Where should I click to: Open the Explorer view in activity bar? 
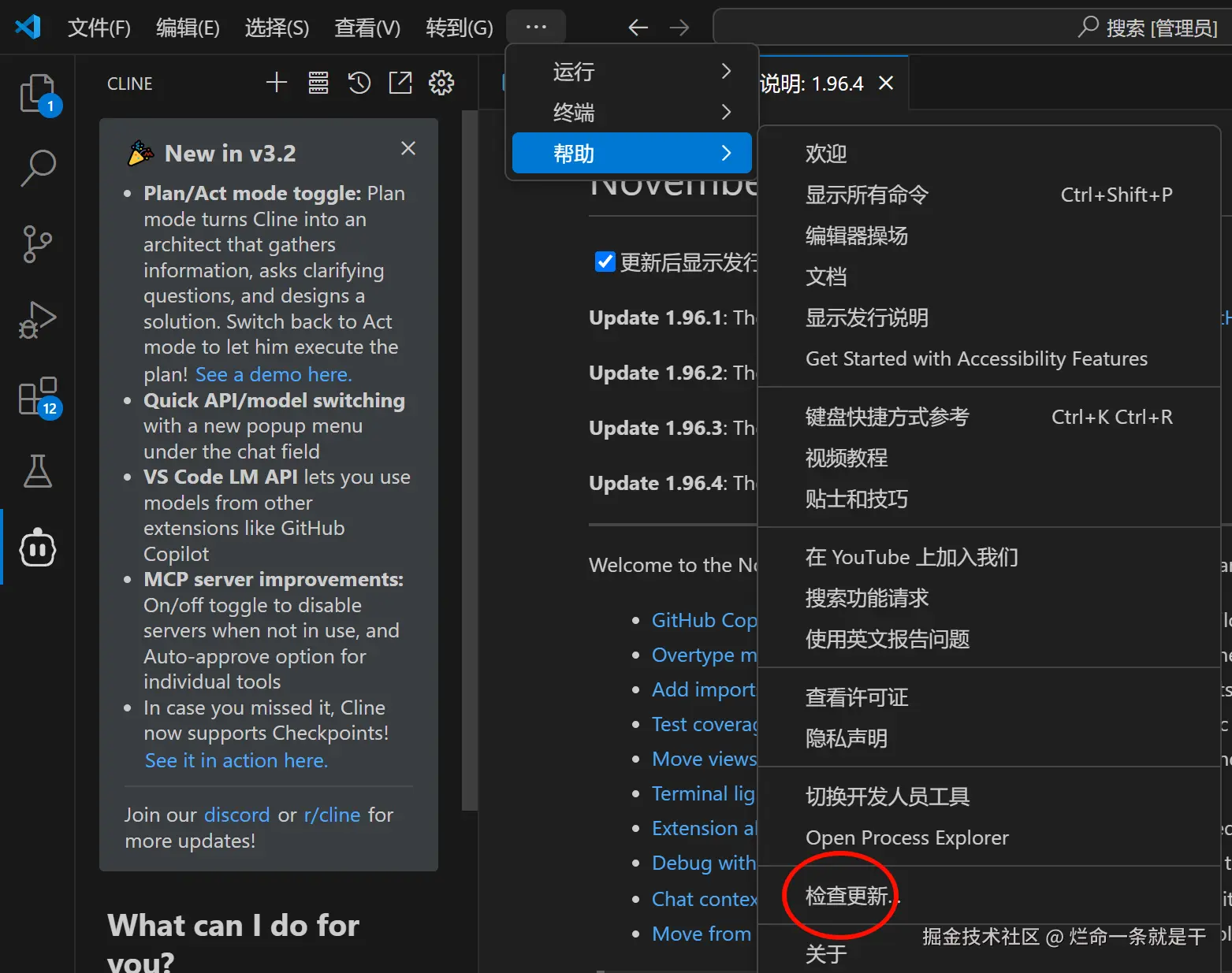[38, 94]
